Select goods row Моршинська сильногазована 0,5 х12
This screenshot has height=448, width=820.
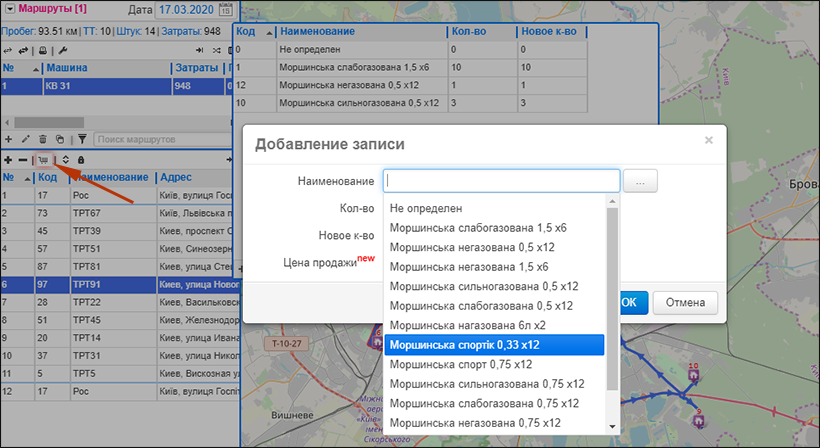click(x=411, y=103)
